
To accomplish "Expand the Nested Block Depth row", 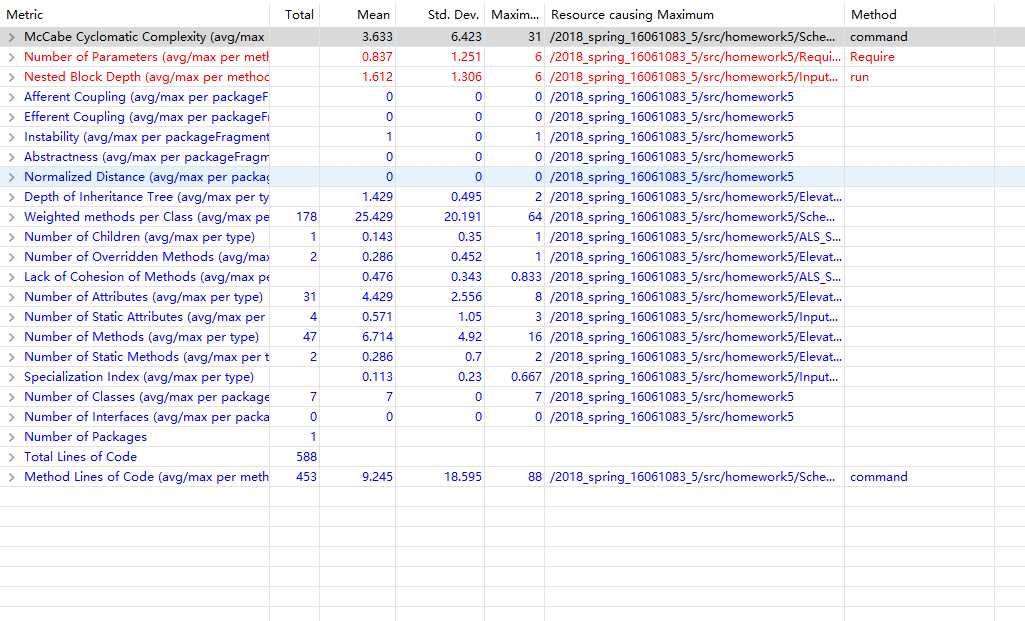I will coord(12,77).
